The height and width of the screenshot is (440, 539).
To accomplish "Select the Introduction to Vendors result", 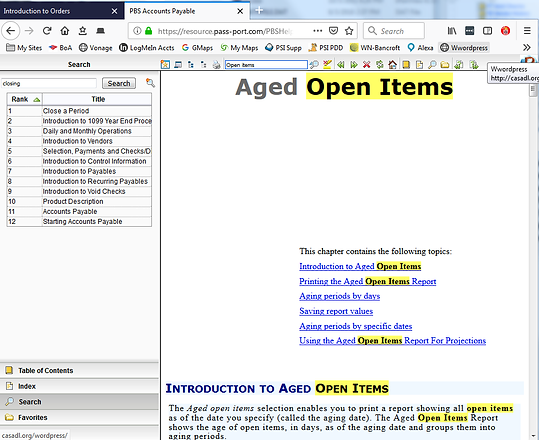I will pyautogui.click(x=79, y=141).
